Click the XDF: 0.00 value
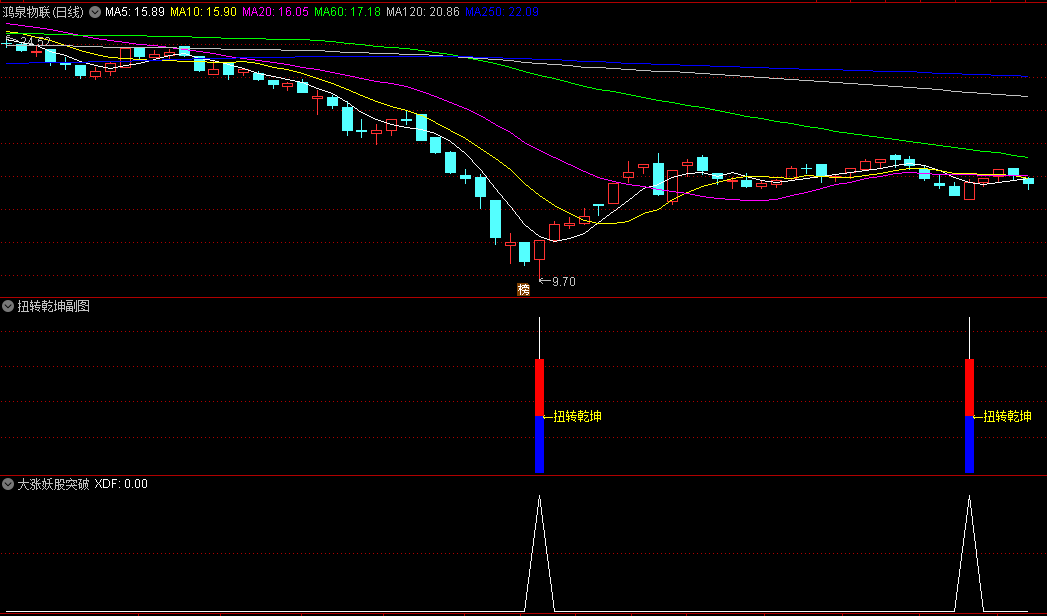Viewport: 1047px width, 616px height. point(121,484)
